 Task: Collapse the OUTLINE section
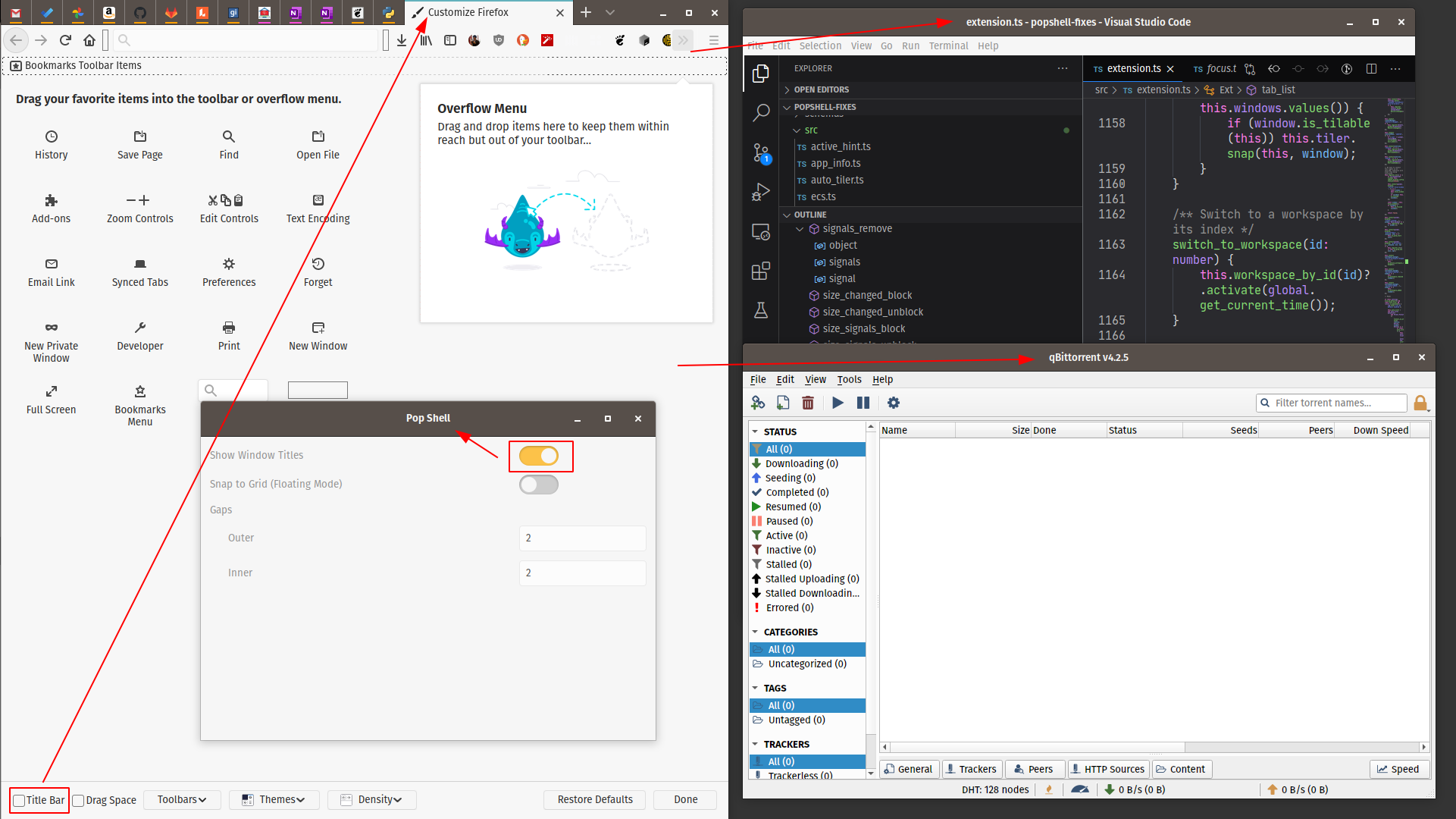point(809,215)
